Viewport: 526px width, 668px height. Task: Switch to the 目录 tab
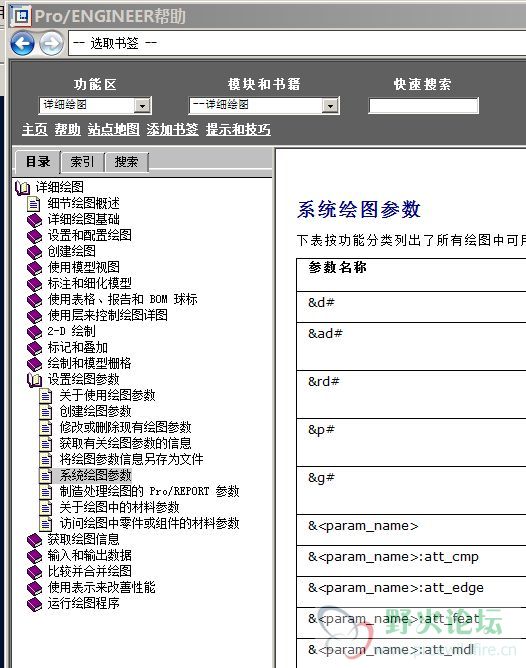[x=38, y=161]
